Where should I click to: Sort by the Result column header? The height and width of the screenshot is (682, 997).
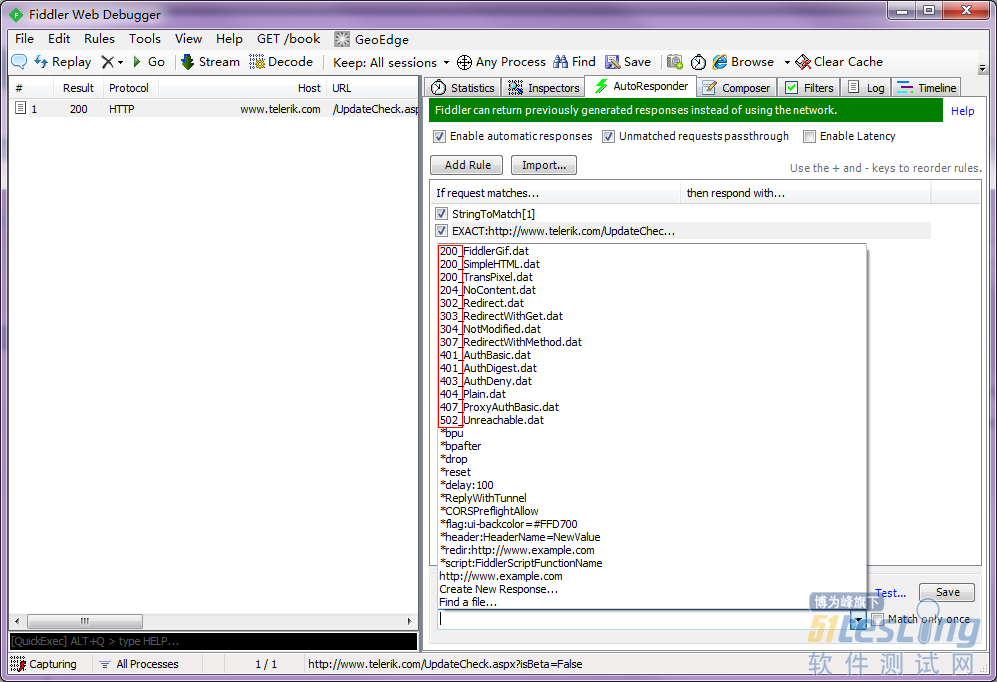point(78,88)
